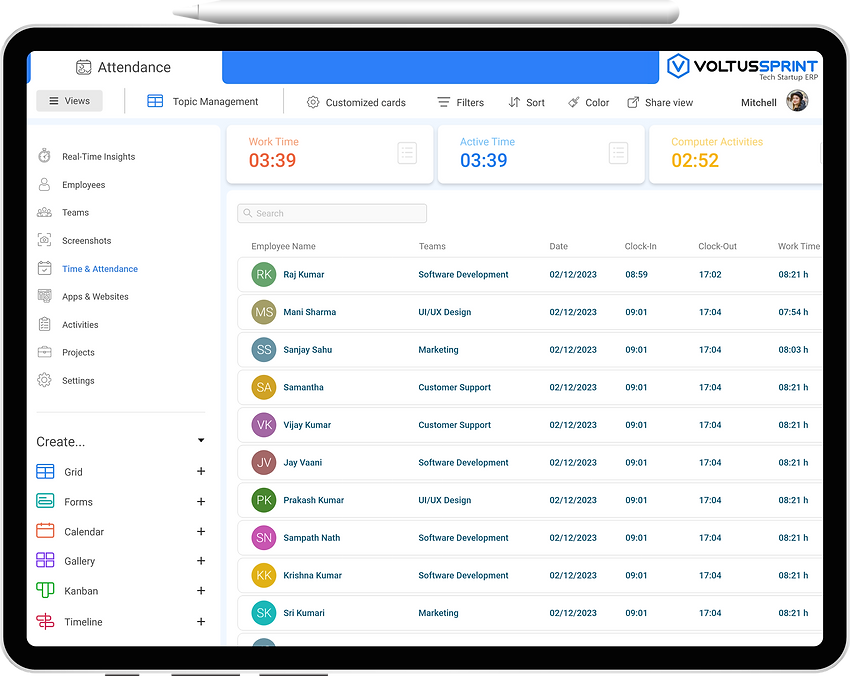Collapse the Create section

click(x=200, y=440)
